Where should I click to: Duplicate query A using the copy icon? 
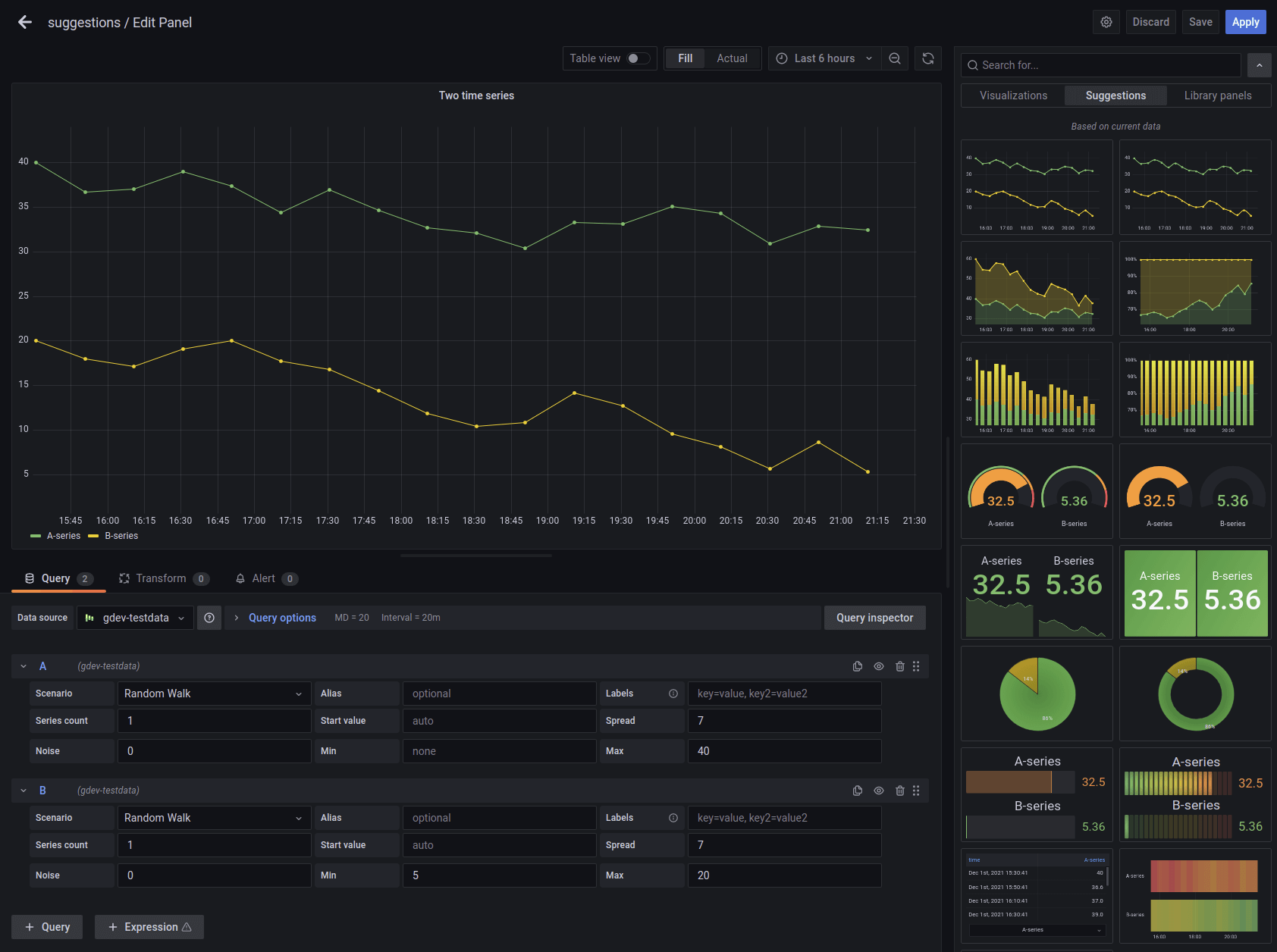858,666
